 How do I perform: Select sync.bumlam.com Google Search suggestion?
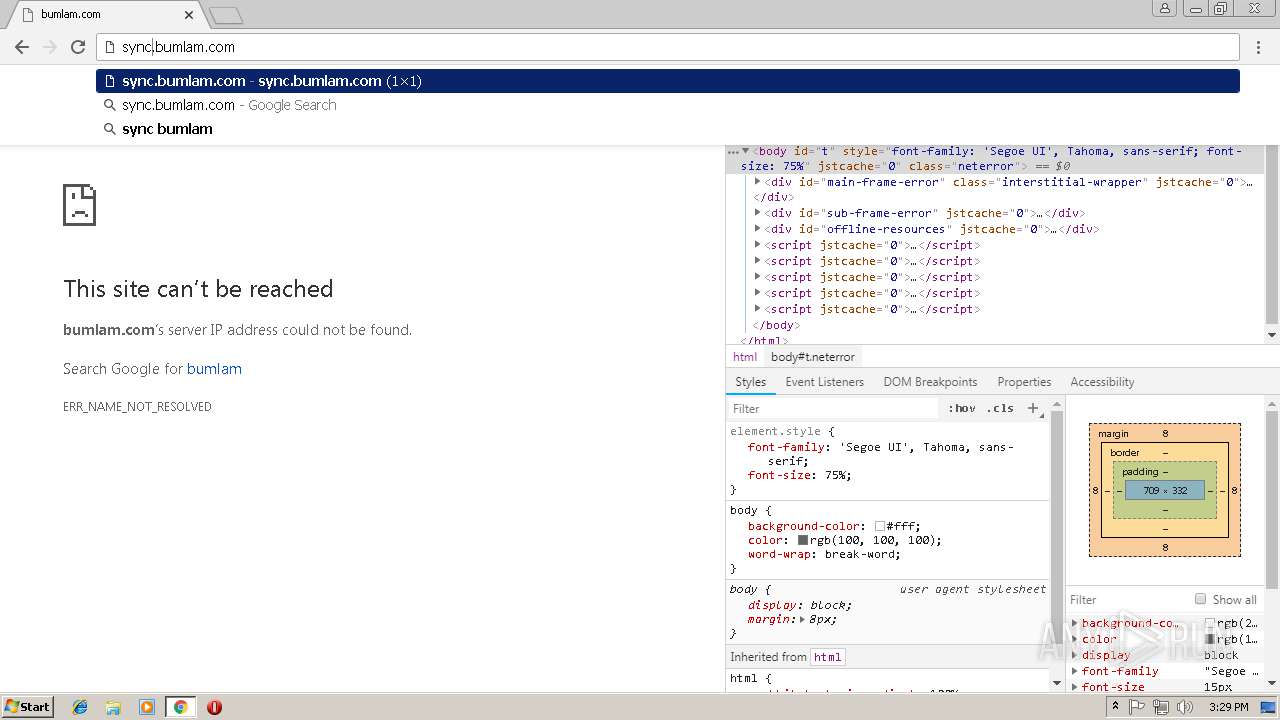coord(668,105)
